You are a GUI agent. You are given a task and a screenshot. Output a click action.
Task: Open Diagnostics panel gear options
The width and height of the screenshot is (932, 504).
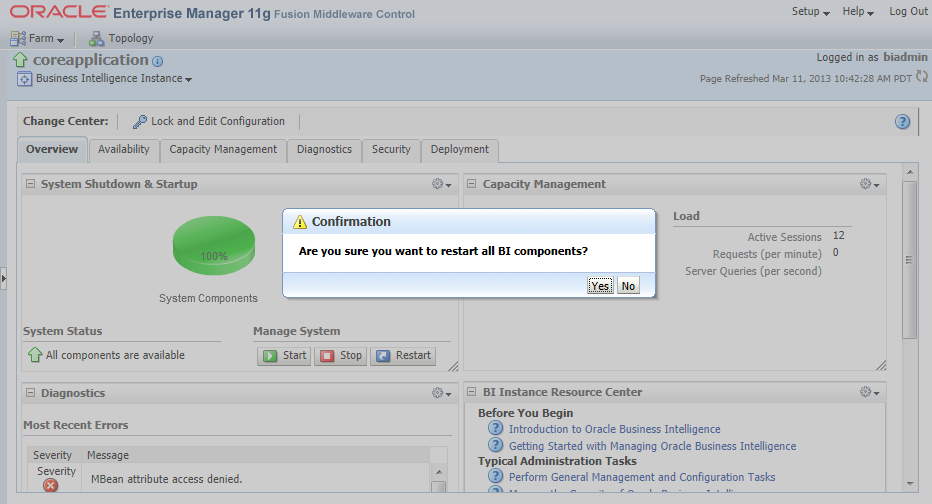coord(442,393)
